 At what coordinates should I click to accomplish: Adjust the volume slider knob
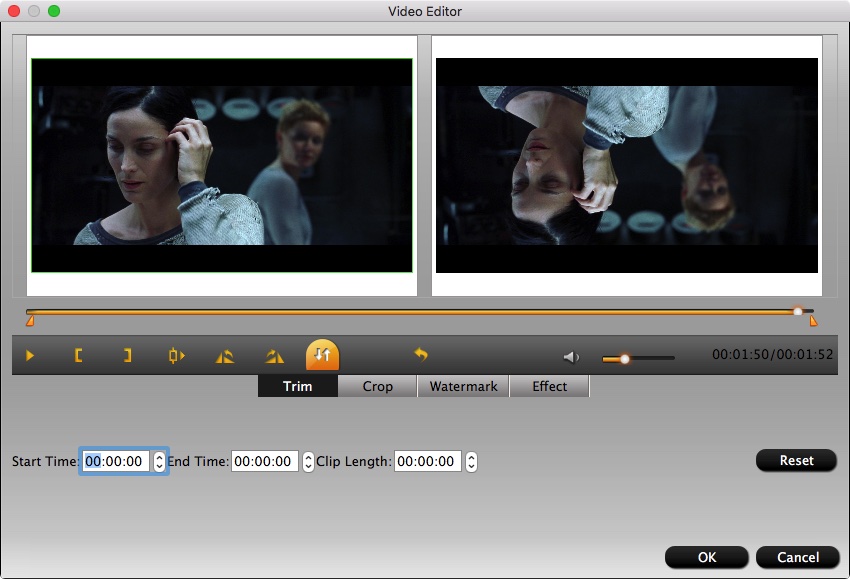(625, 358)
